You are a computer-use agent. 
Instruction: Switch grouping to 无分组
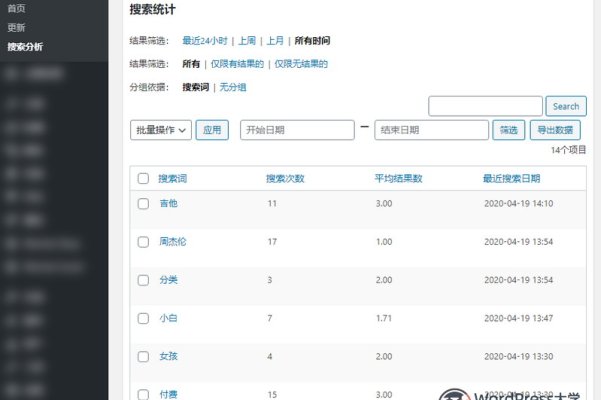tap(233, 87)
